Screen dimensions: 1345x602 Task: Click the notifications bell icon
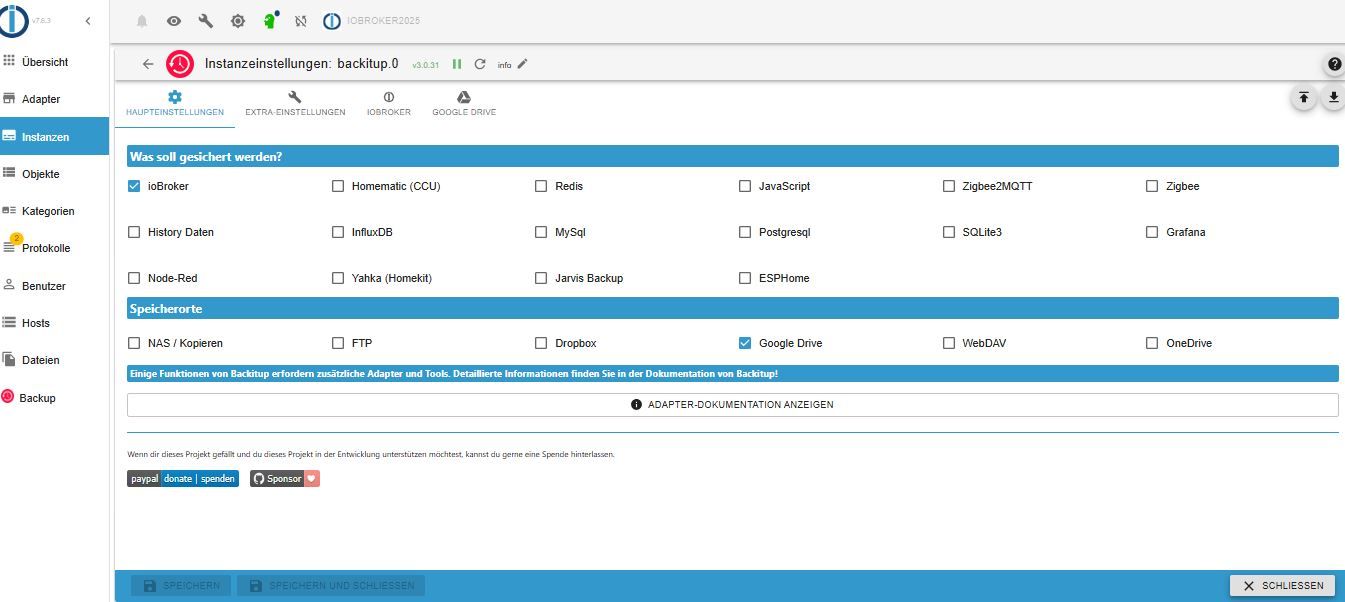(x=142, y=21)
